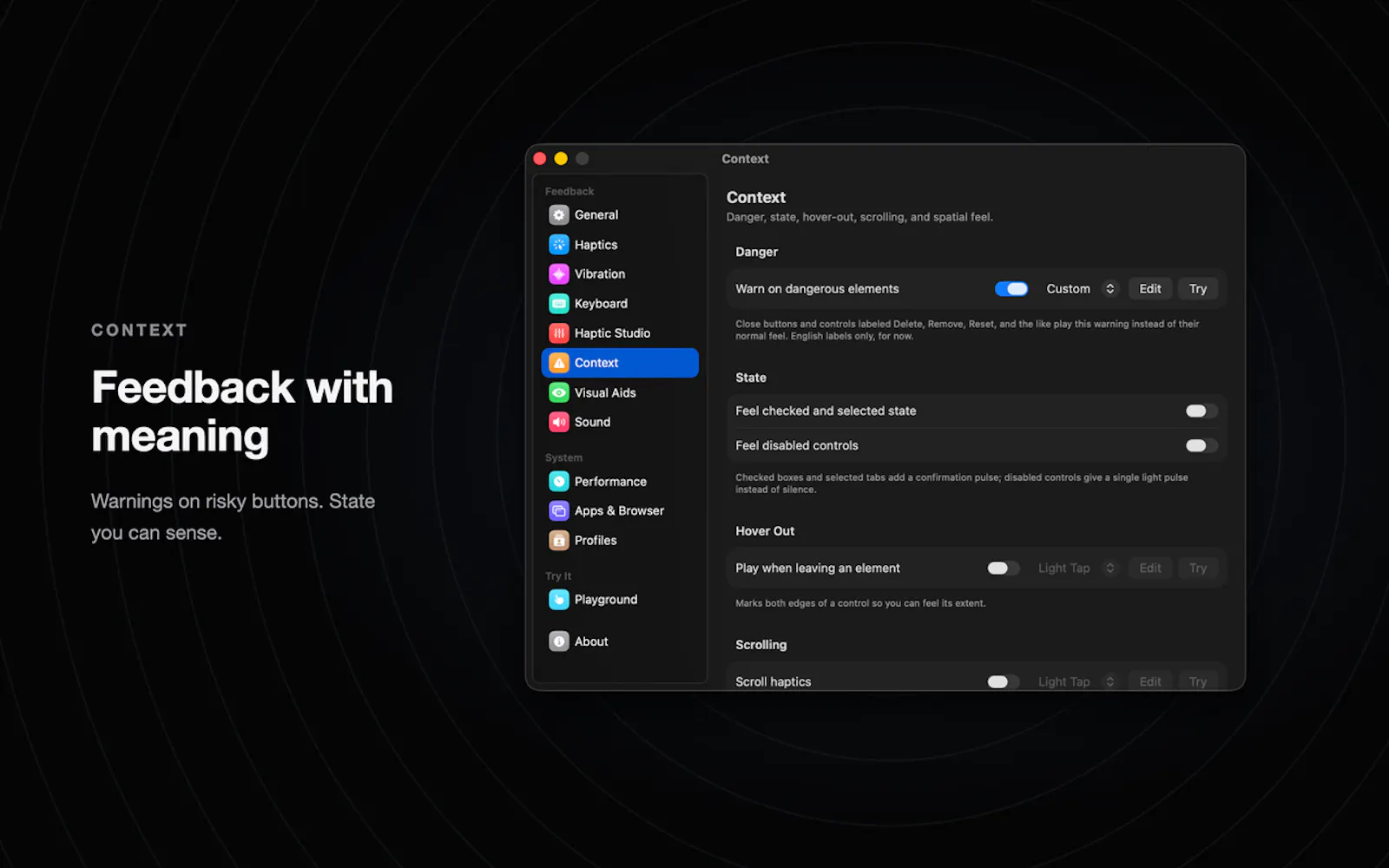Click the window title Context
Screen dimensions: 1389x868
click(x=745, y=159)
